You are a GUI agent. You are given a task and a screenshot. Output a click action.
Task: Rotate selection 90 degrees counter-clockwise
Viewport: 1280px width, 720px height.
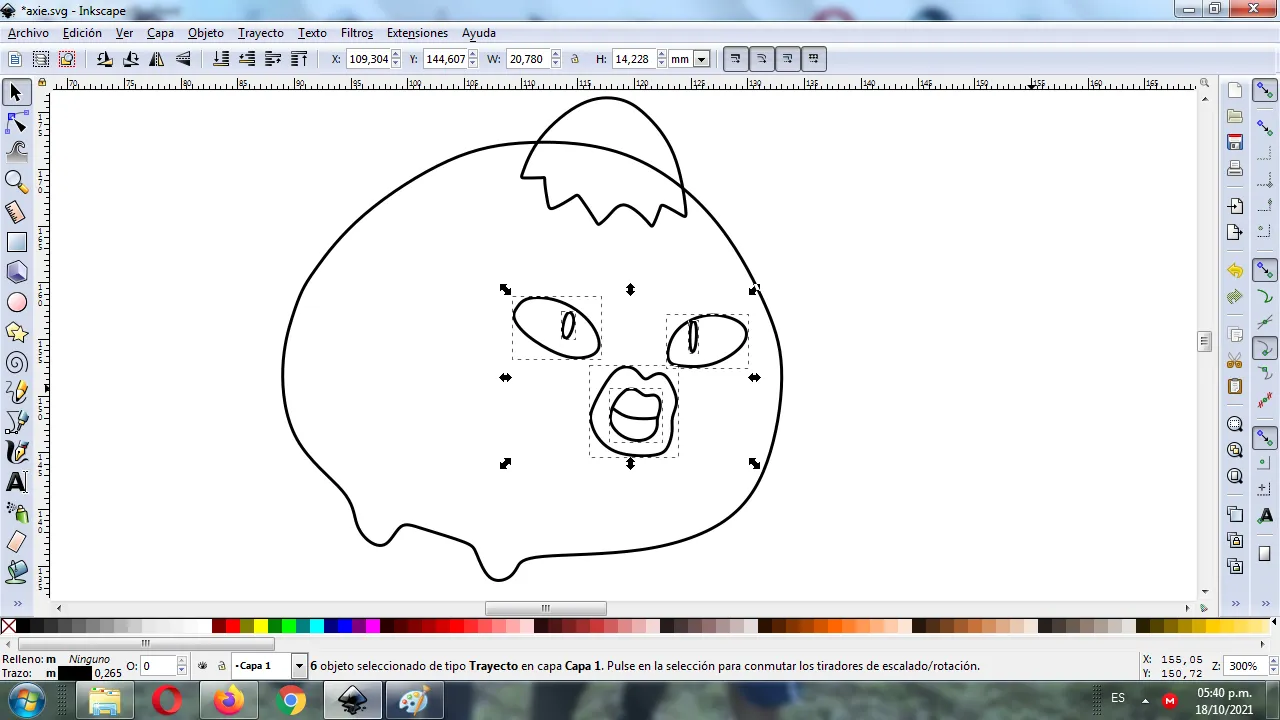tap(105, 59)
